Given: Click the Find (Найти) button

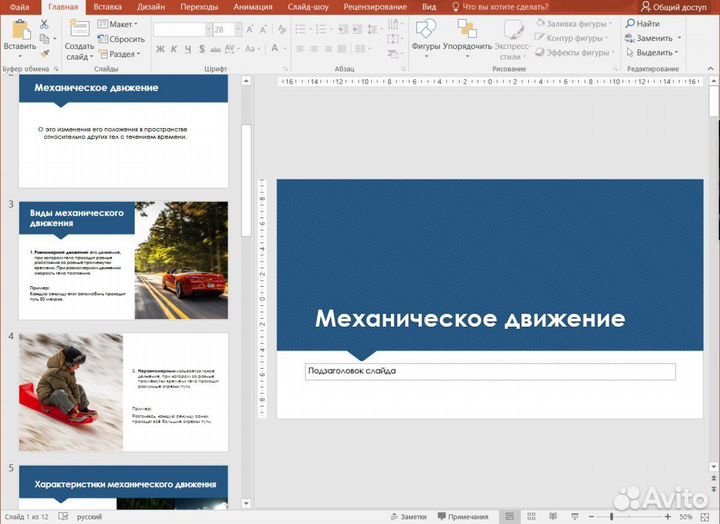Looking at the screenshot, I should 643,23.
